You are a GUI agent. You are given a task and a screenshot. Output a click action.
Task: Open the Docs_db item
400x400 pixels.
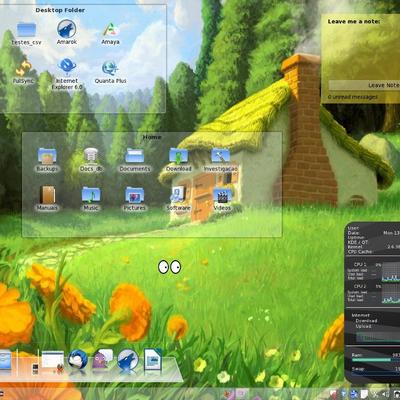coord(91,160)
